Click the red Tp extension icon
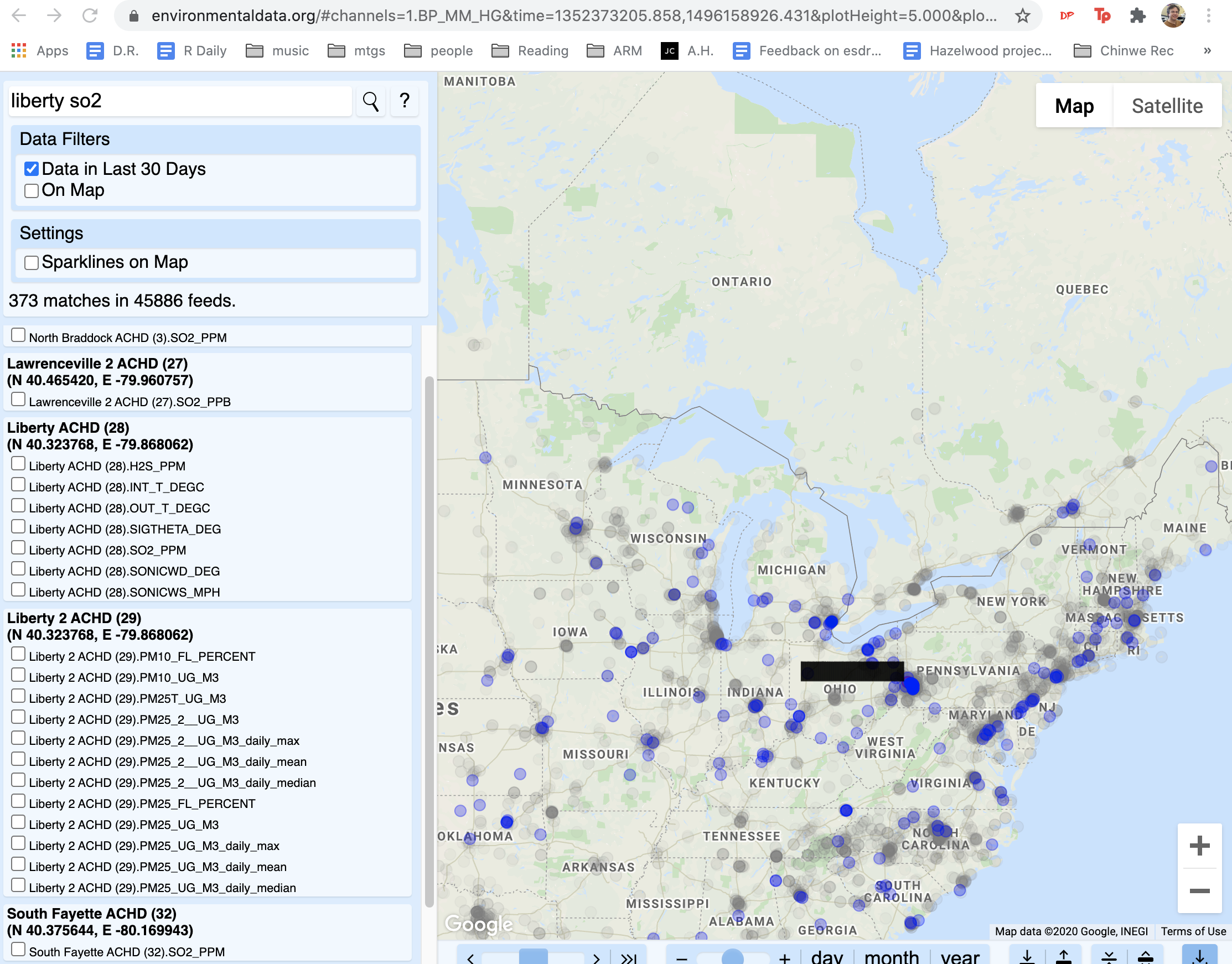Viewport: 1232px width, 964px height. pyautogui.click(x=1101, y=15)
